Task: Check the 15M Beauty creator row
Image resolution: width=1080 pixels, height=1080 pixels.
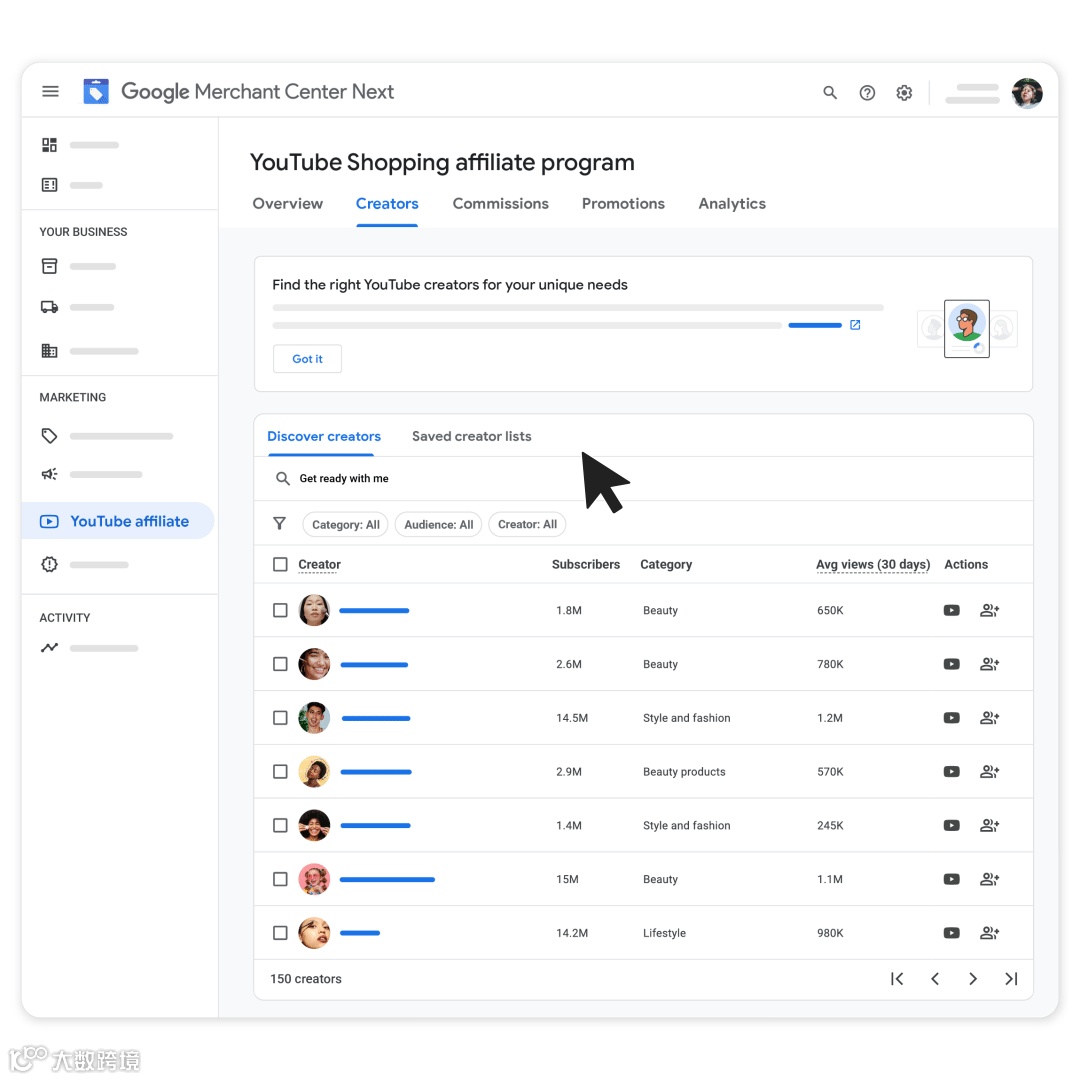Action: tap(280, 879)
